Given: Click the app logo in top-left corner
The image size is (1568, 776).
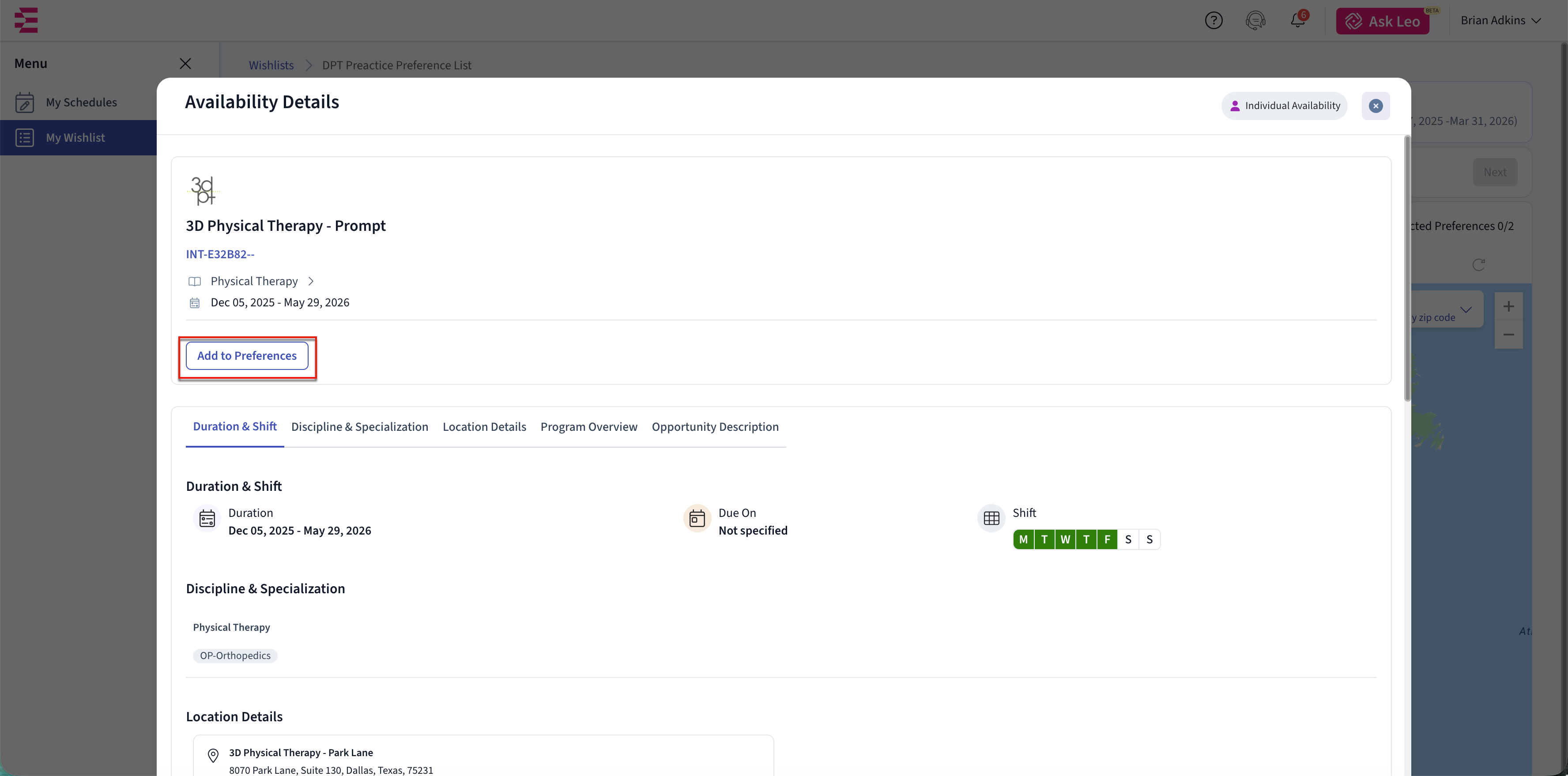Looking at the screenshot, I should 26,20.
